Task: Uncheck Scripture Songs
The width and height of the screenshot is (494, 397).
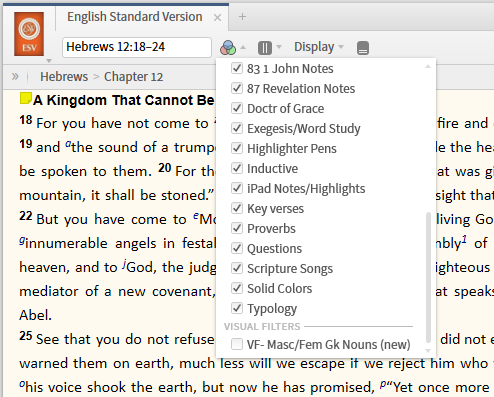Action: click(x=237, y=268)
